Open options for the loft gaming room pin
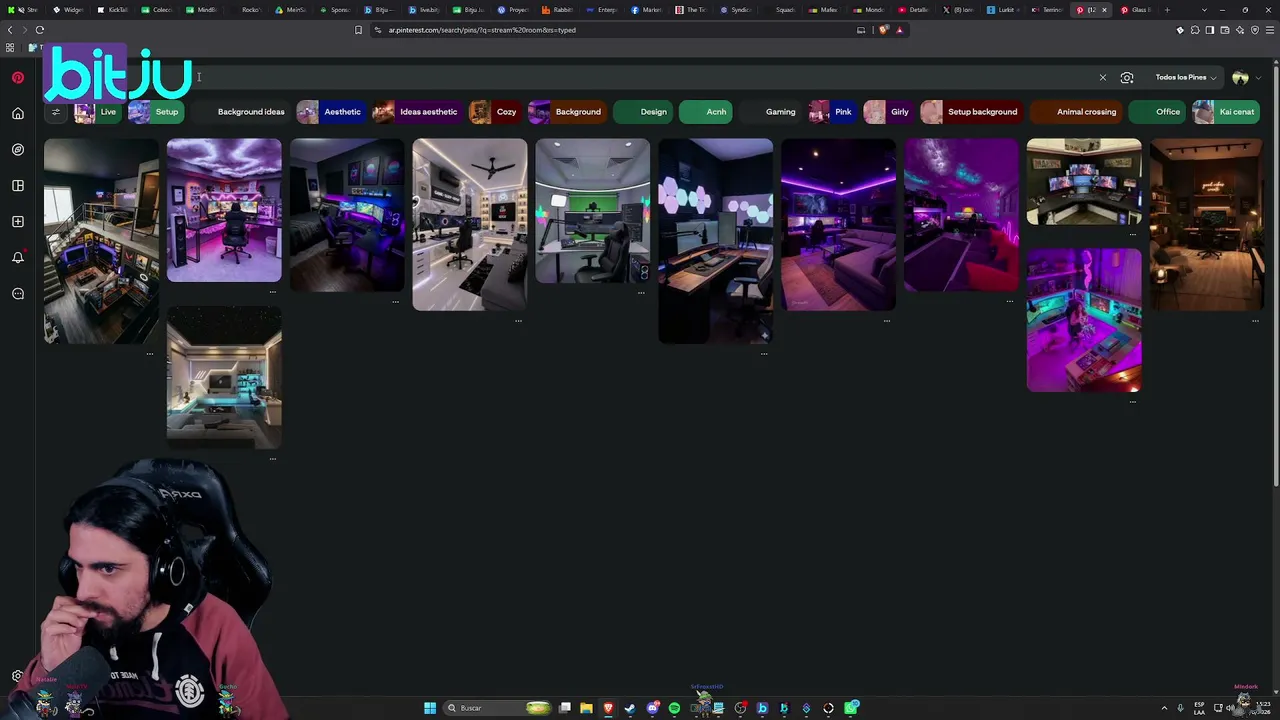This screenshot has height=720, width=1280. click(x=150, y=354)
